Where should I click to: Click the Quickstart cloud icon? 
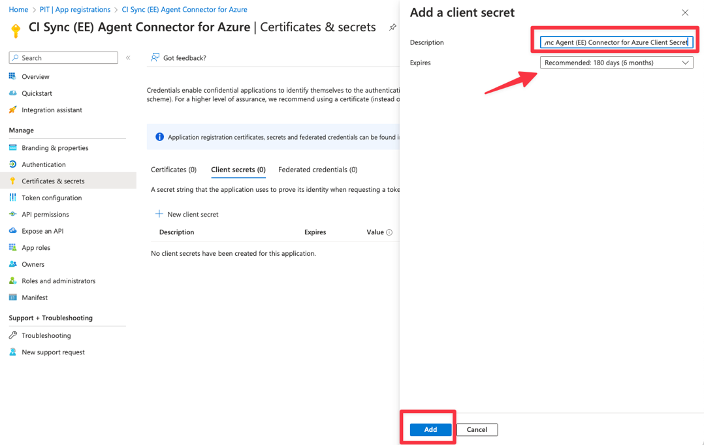tap(13, 93)
